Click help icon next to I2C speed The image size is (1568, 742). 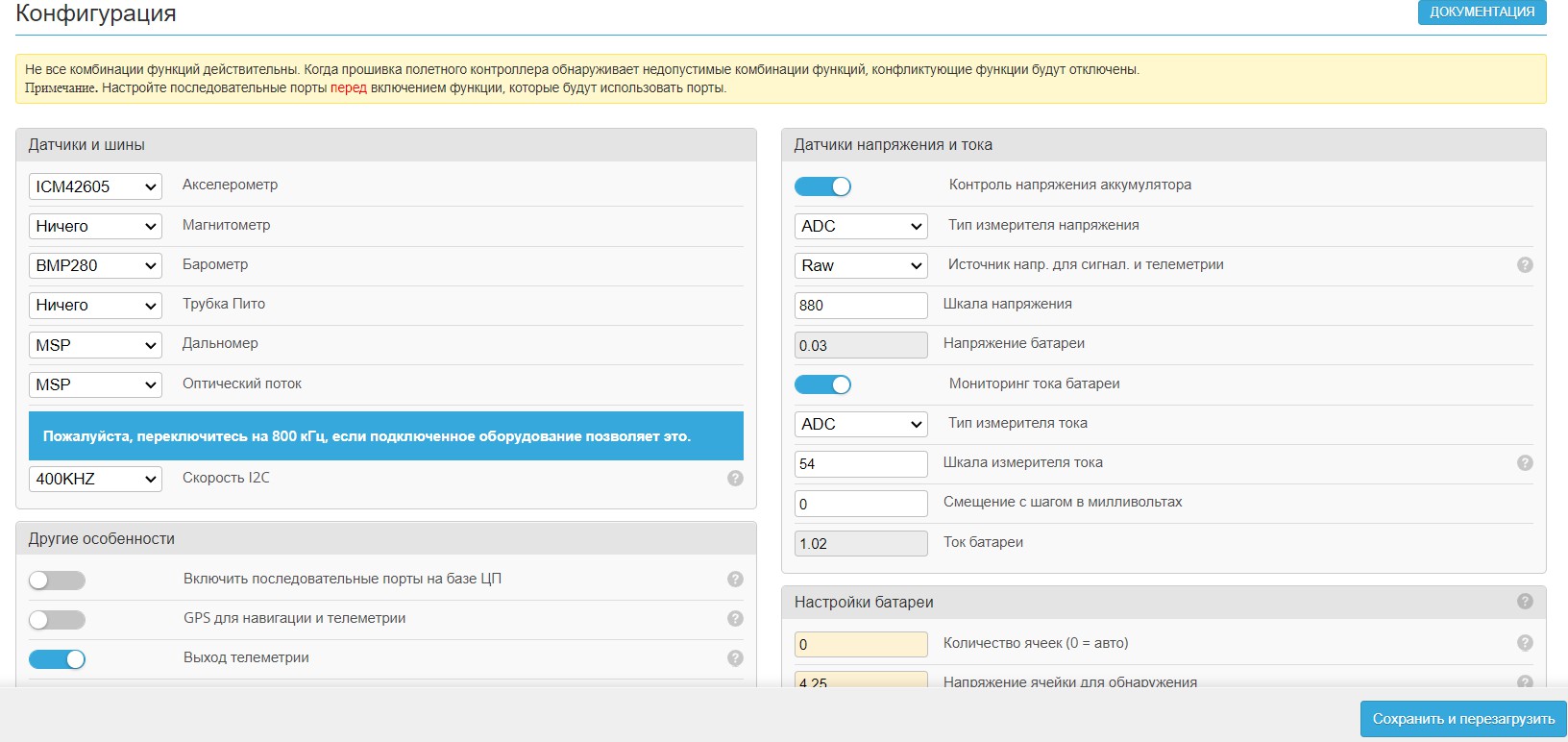click(x=735, y=479)
